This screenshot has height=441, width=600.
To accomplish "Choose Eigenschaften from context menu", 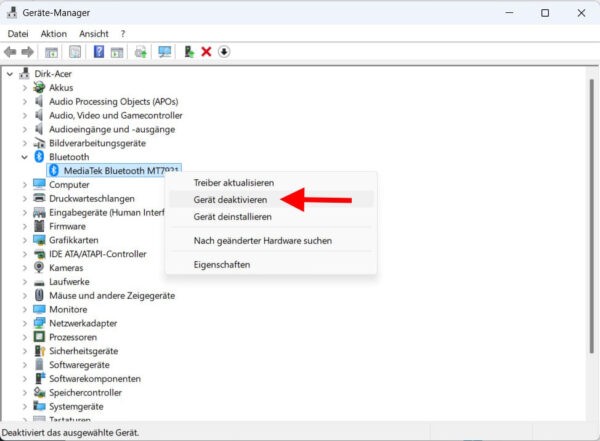I will point(271,264).
